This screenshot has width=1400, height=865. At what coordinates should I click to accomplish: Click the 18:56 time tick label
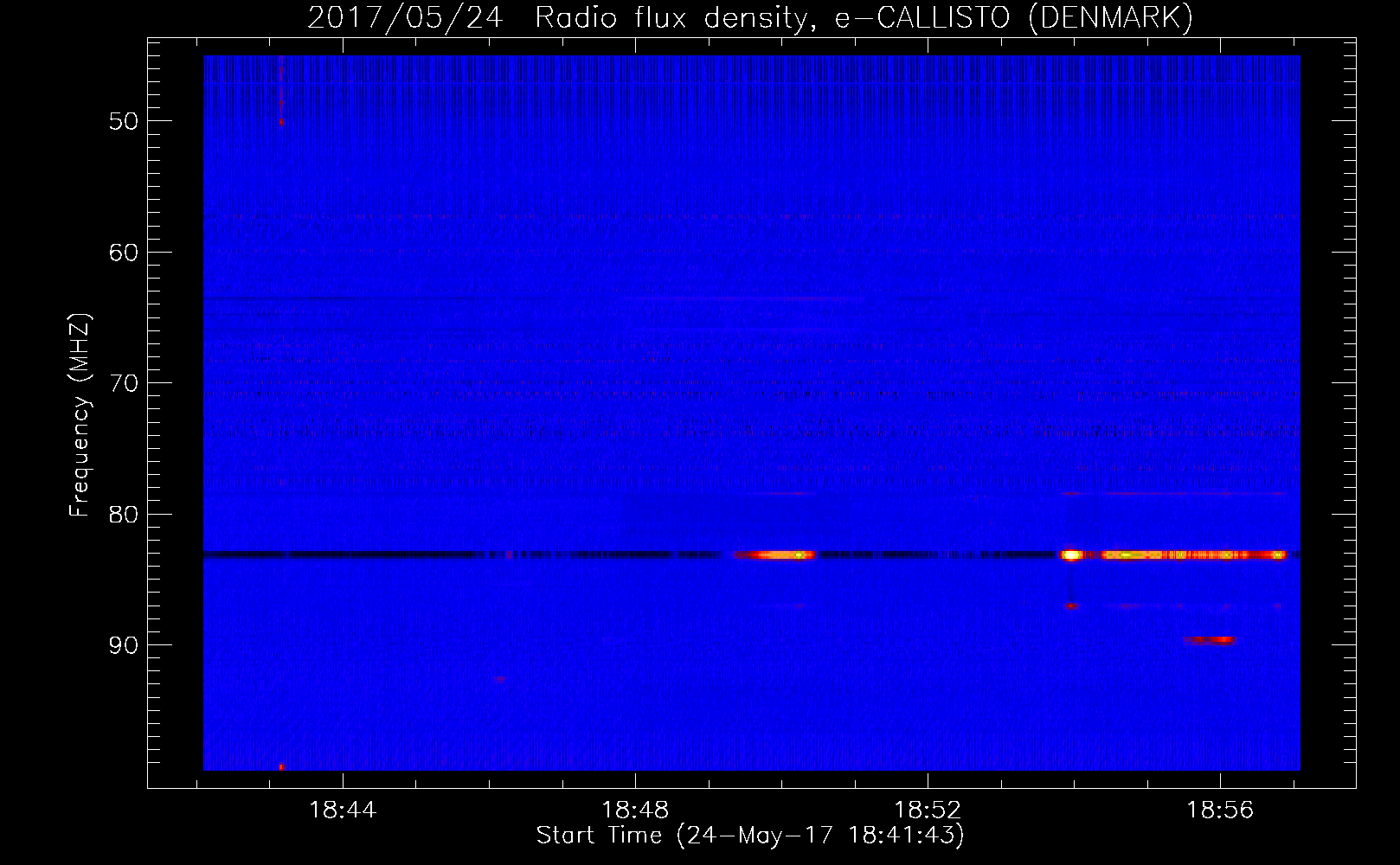click(x=1221, y=811)
